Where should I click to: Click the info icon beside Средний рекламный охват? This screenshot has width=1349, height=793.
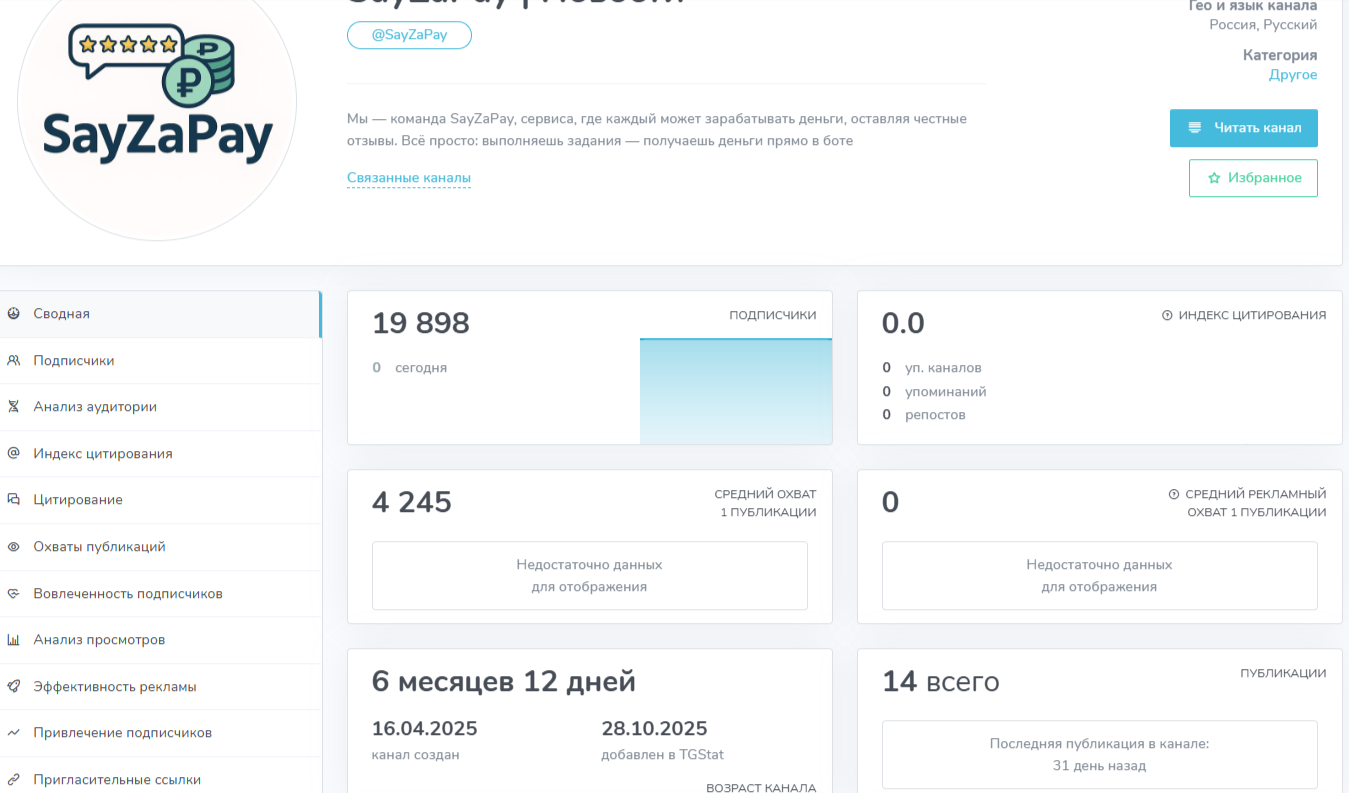pos(1174,494)
